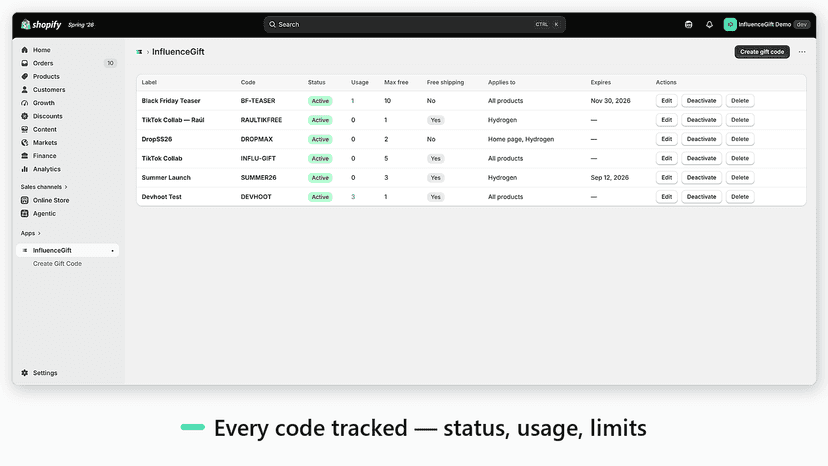Click the usage value 3 for Devhoot Test

tap(353, 197)
